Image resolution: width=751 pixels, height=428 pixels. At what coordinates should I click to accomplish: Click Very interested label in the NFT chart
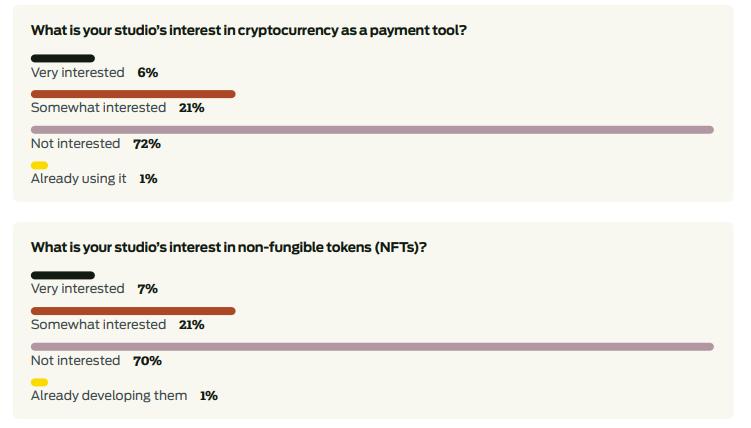[78, 289]
